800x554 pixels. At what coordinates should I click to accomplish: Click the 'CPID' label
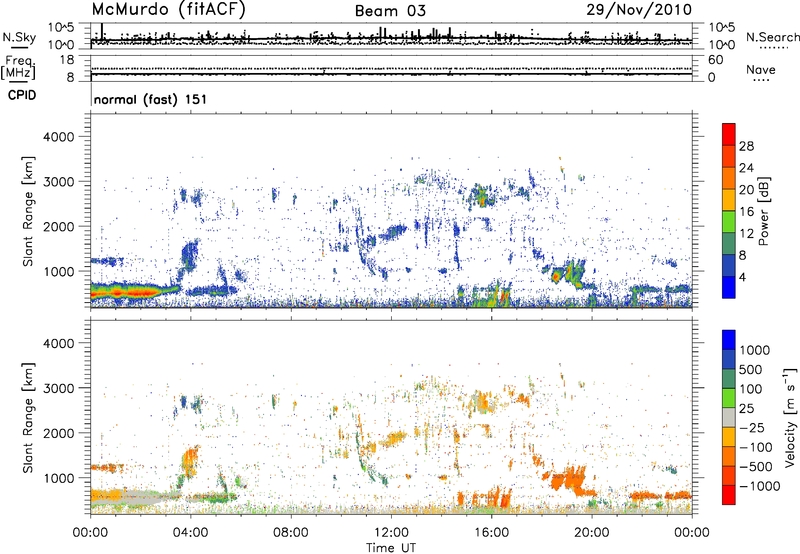click(22, 95)
